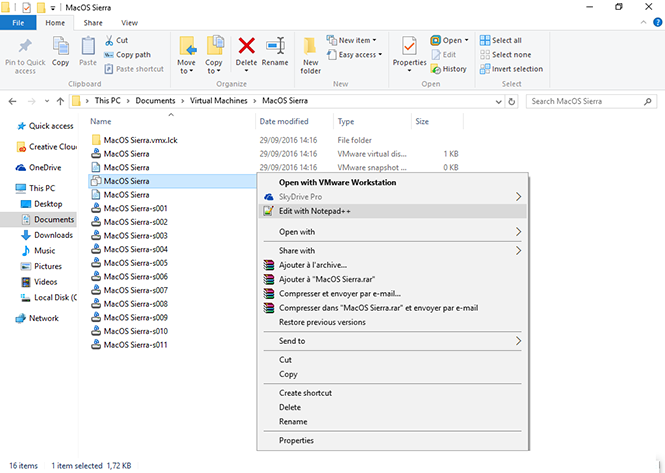
Task: Click Invert selection in ribbon
Action: [x=511, y=69]
